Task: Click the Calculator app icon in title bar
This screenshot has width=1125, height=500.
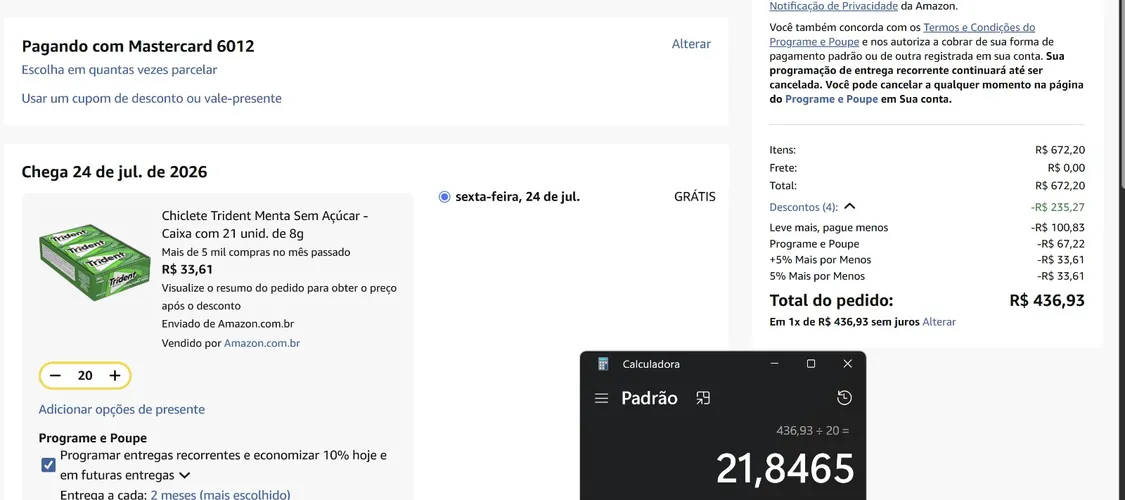Action: pos(603,364)
